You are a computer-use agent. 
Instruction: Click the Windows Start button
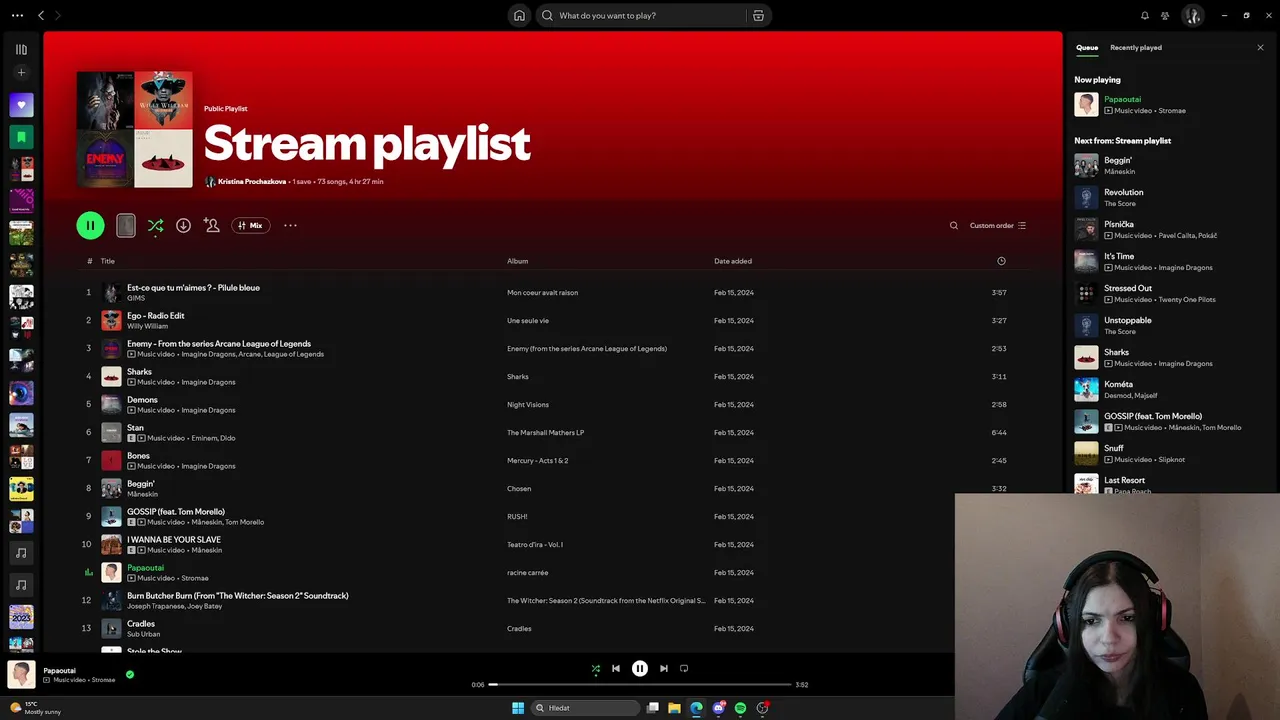[x=518, y=708]
